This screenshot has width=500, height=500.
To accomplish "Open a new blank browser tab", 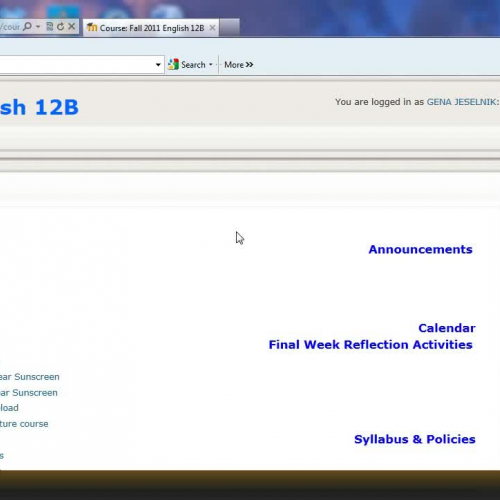I will coord(230,27).
